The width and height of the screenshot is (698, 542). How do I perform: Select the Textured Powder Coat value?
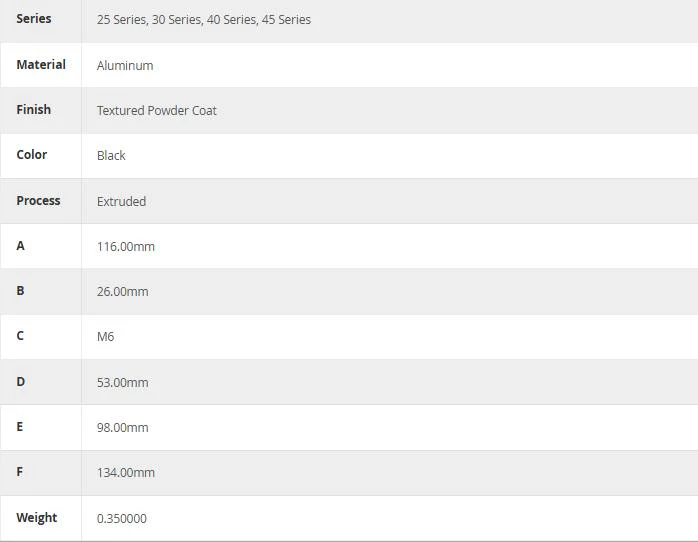(x=157, y=110)
